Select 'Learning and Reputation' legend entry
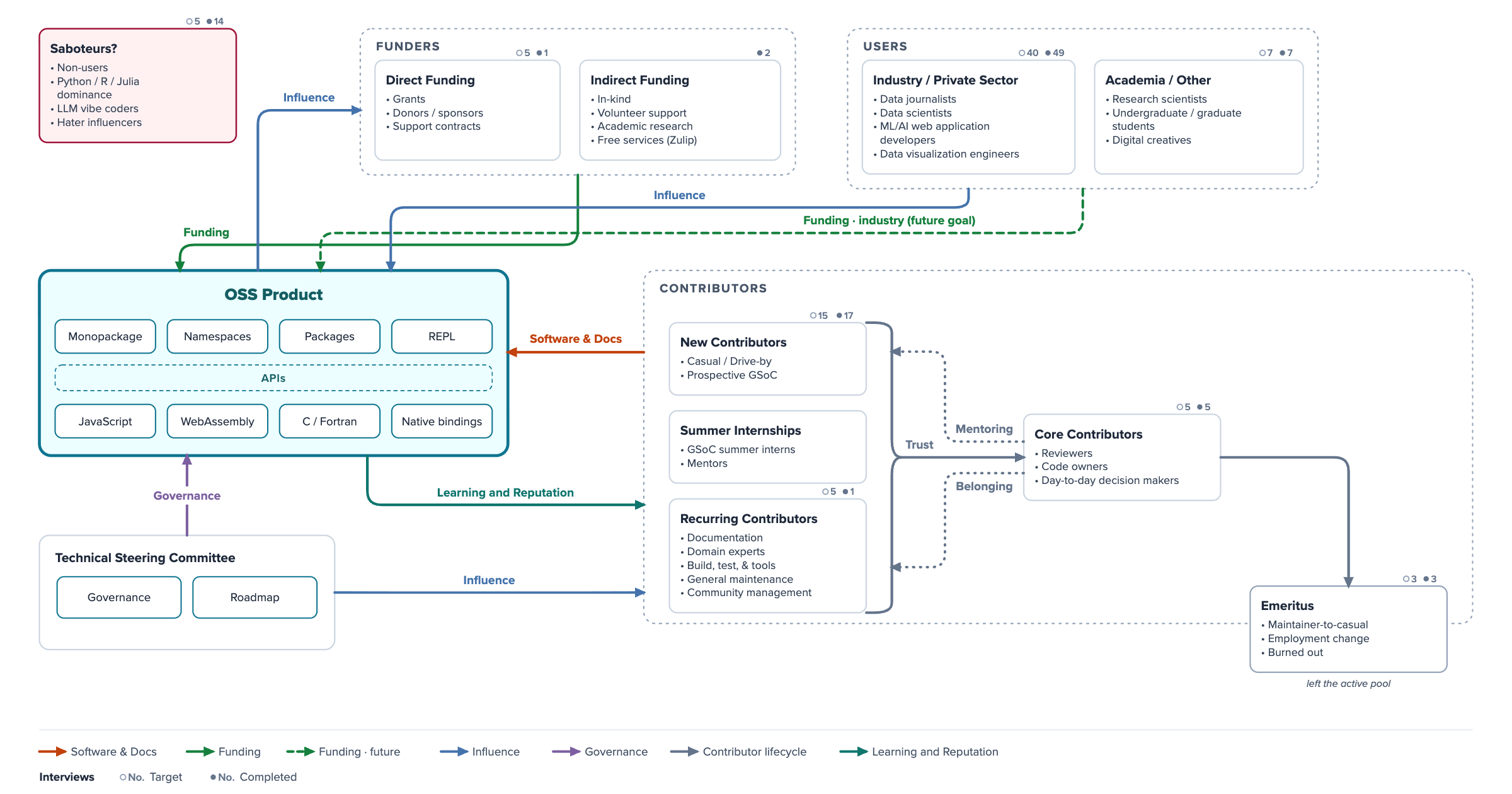Viewport: 1512px width, 794px height. [x=919, y=752]
